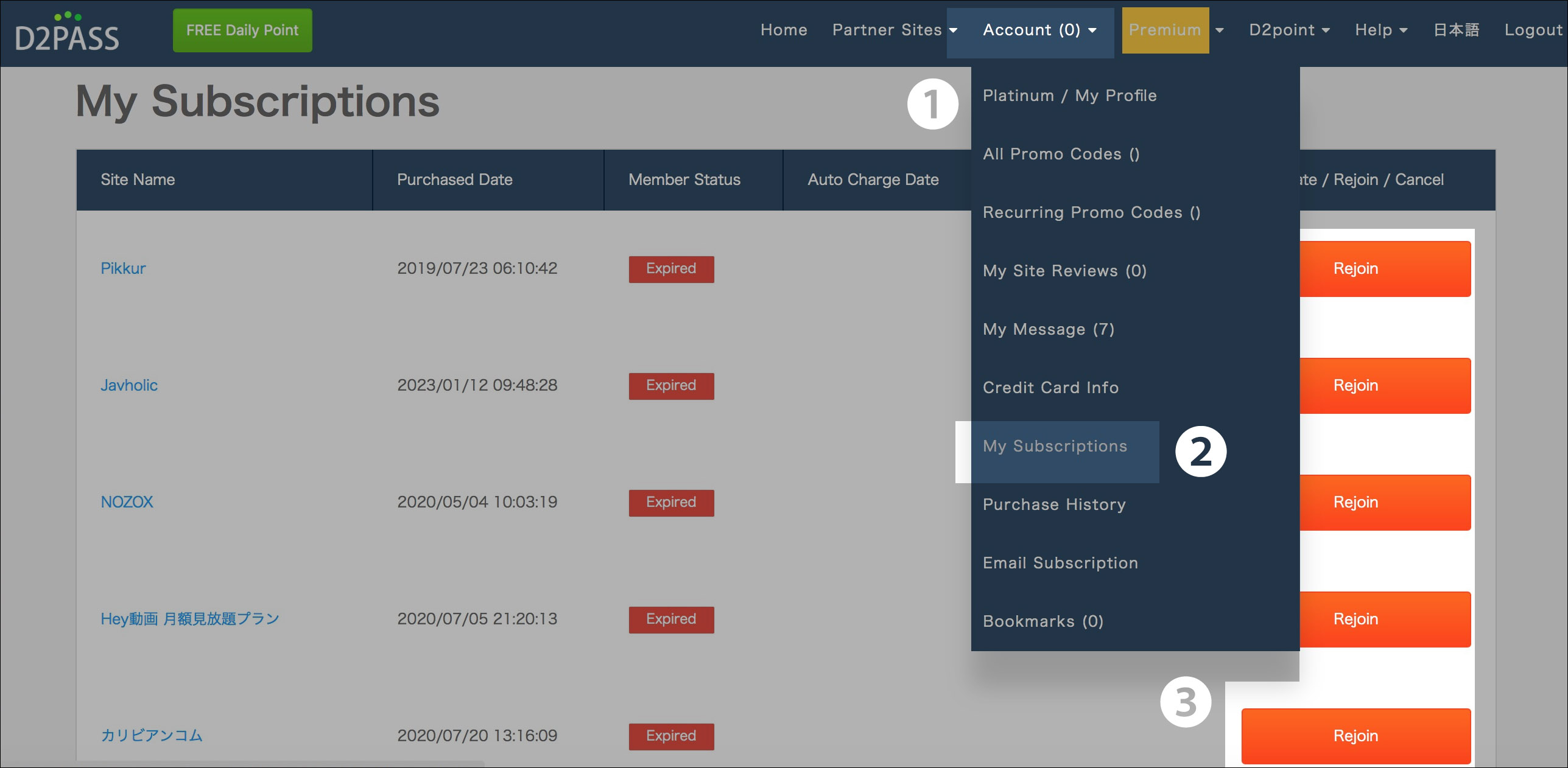The image size is (1568, 768).
Task: Rejoin the Pikkur subscription
Action: click(x=1385, y=269)
